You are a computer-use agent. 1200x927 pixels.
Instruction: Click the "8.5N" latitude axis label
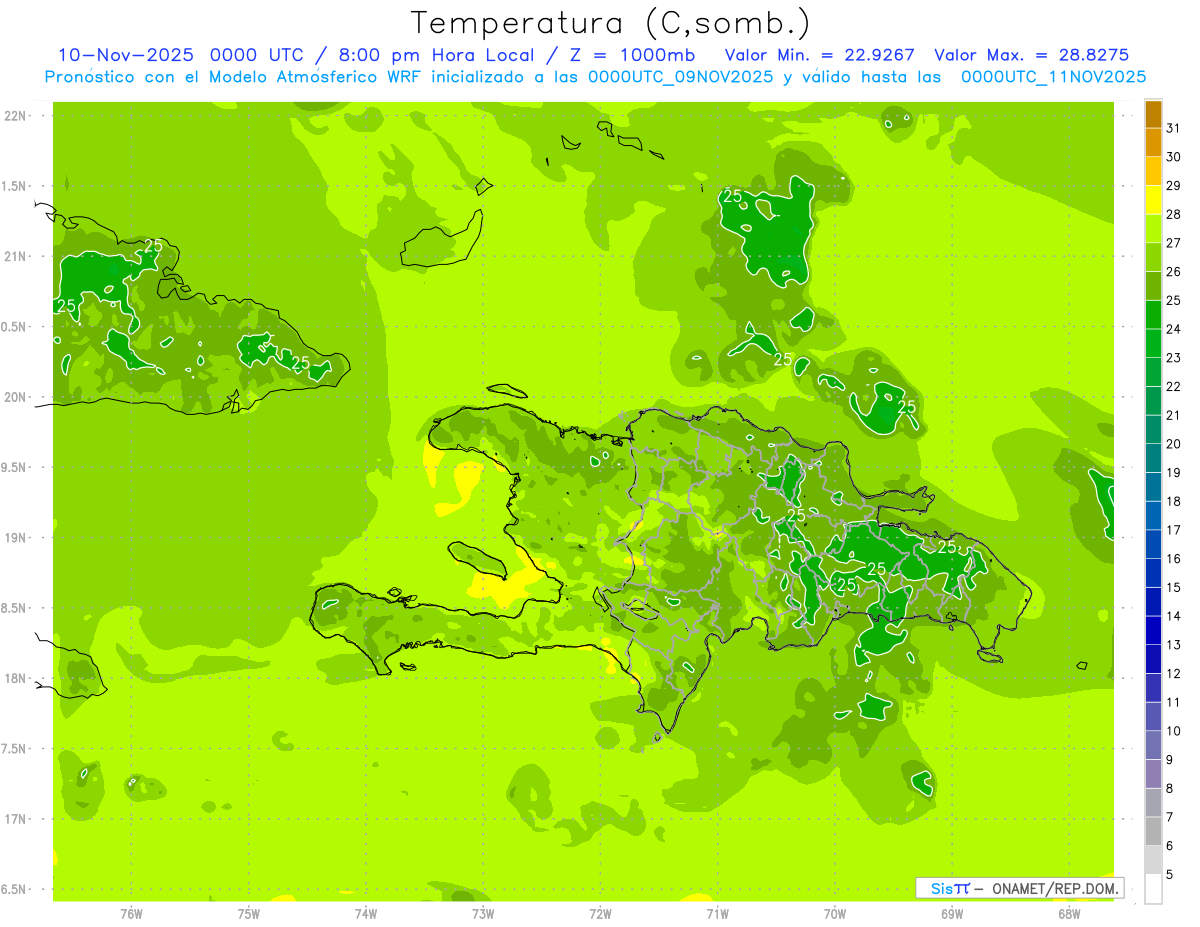(15, 608)
